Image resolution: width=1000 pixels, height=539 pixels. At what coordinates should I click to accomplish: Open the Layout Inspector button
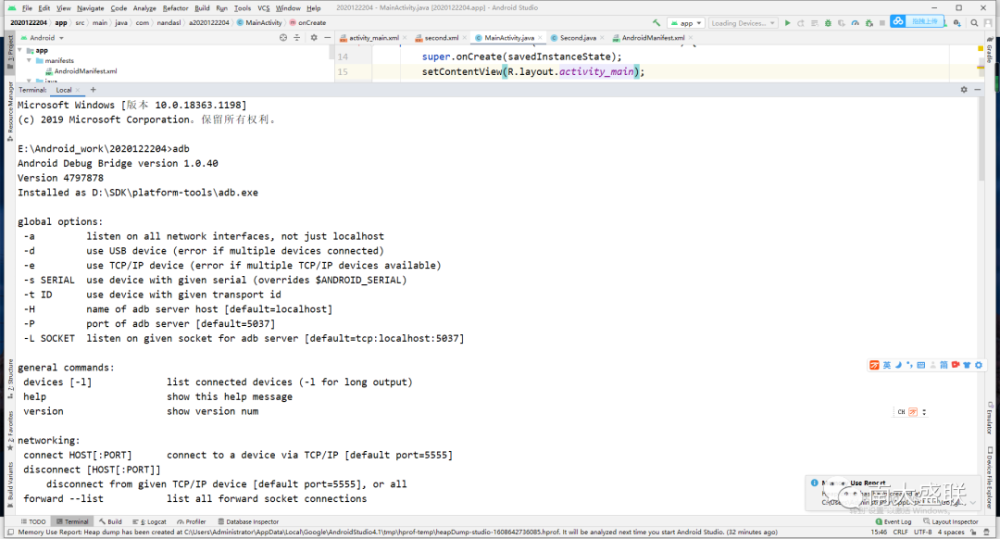(951, 522)
